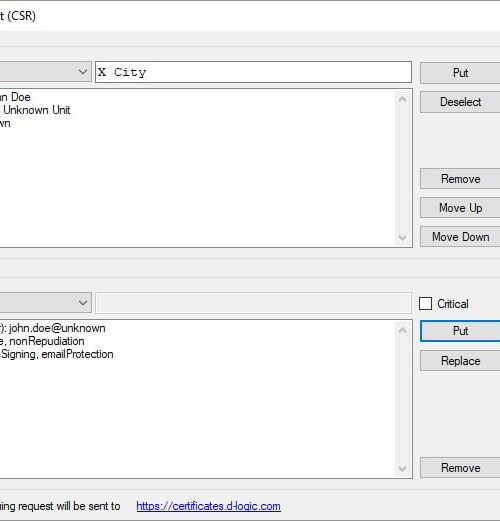This screenshot has width=500, height=521.
Task: Click up arrow of lower list scrollbar
Action: 402,330
